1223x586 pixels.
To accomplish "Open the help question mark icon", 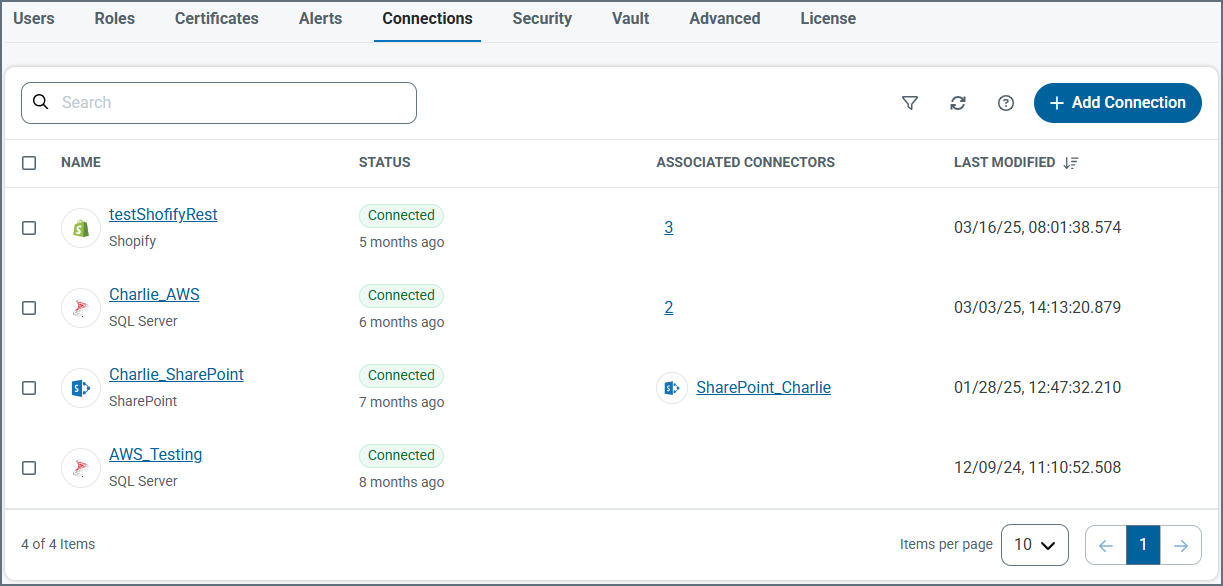I will click(x=1006, y=103).
